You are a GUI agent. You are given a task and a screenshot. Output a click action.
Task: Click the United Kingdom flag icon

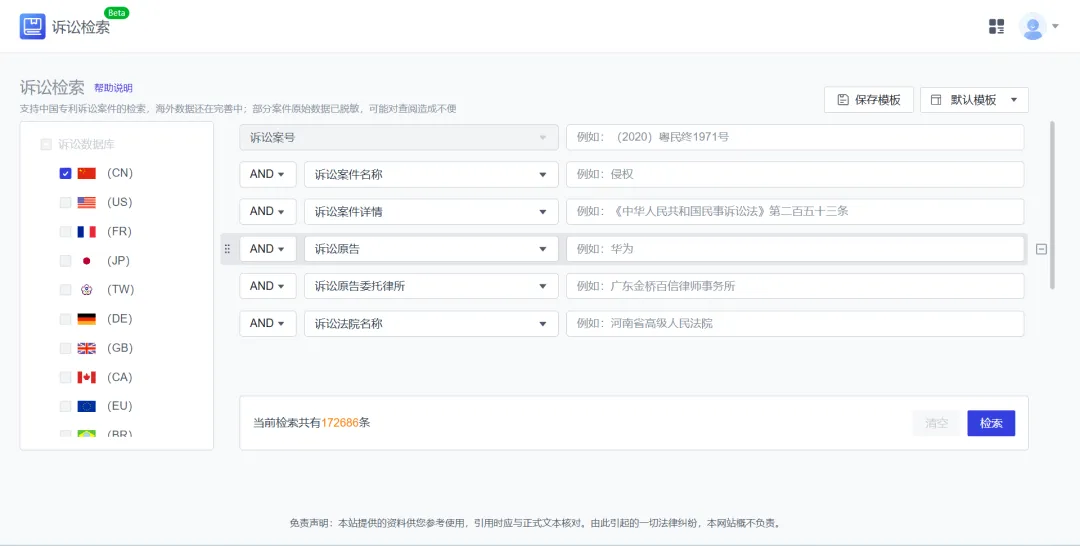click(x=87, y=348)
